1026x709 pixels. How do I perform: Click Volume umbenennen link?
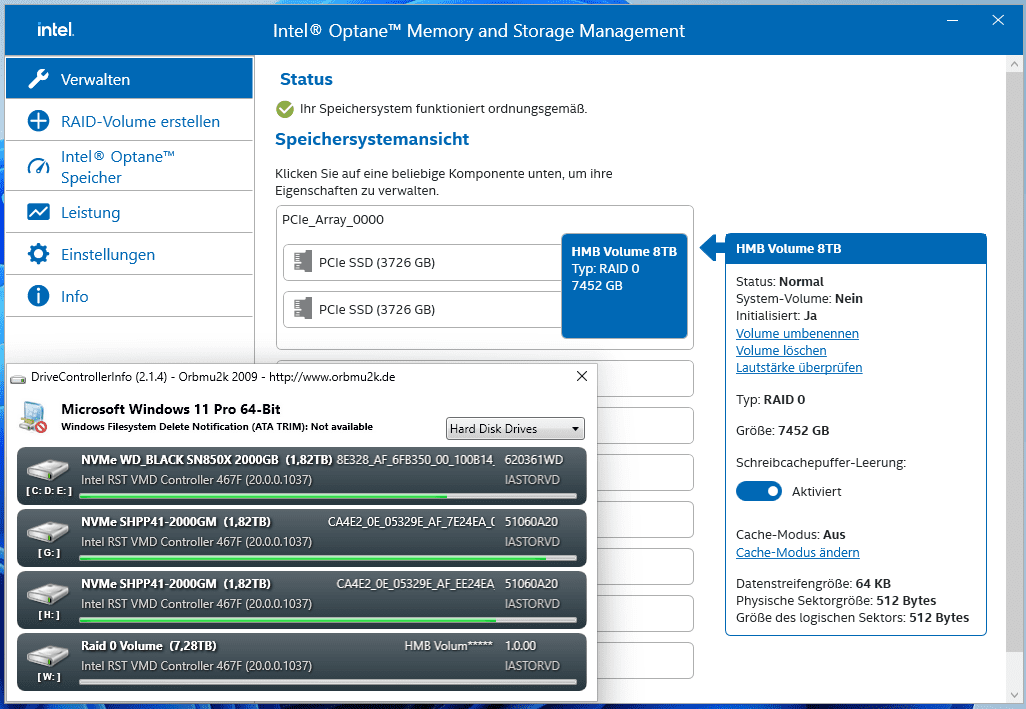coord(797,334)
